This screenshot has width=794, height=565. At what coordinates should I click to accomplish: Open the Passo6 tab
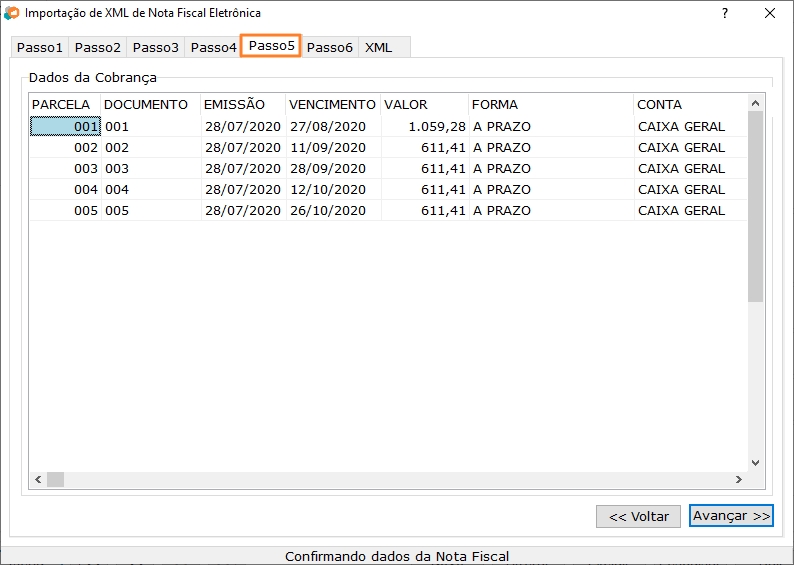330,47
